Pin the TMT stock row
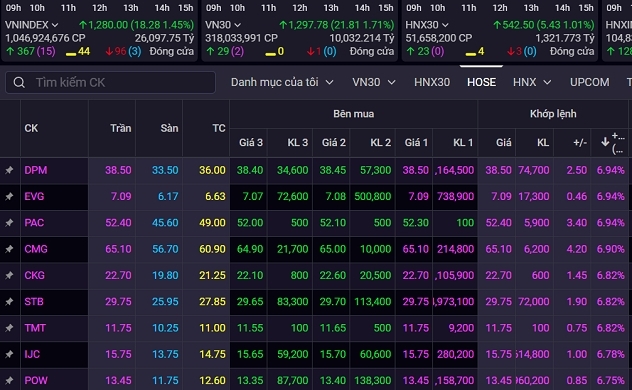Viewport: 632px width, 390px height. tap(9, 328)
